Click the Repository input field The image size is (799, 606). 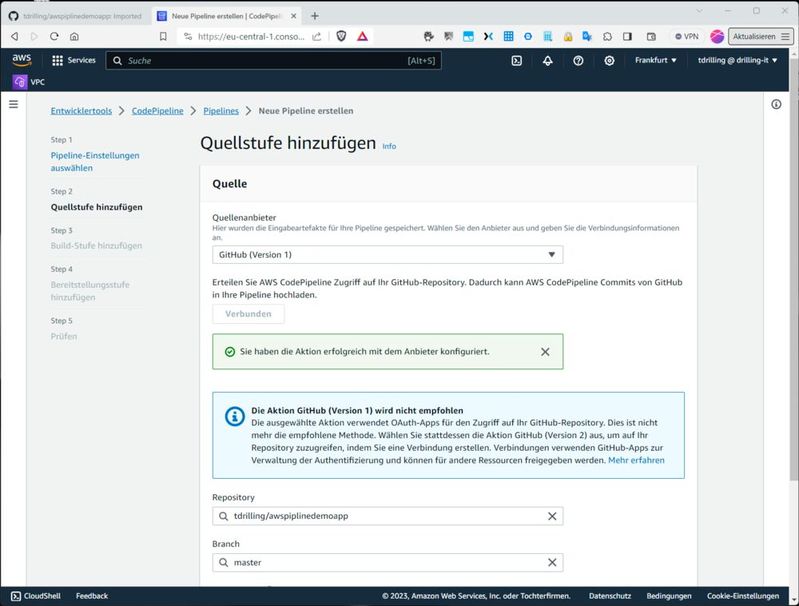(x=387, y=516)
